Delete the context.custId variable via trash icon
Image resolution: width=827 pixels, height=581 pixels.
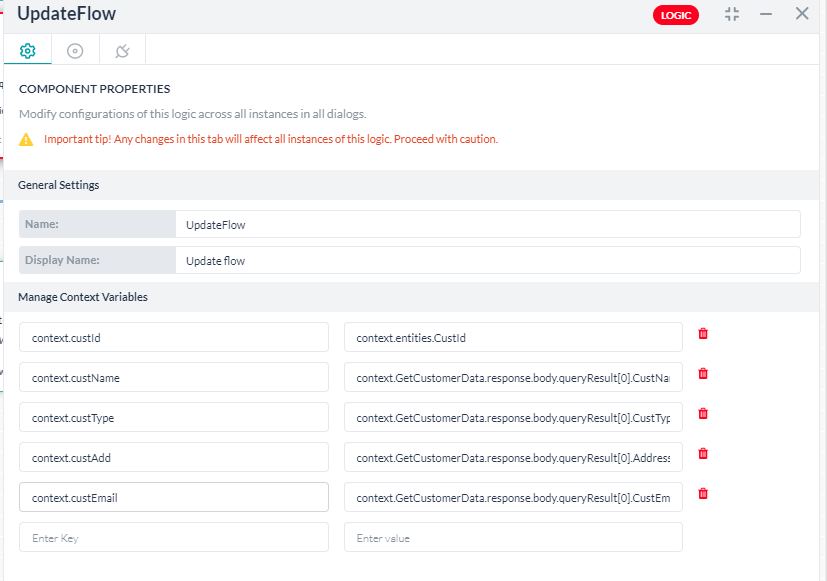pyautogui.click(x=702, y=332)
